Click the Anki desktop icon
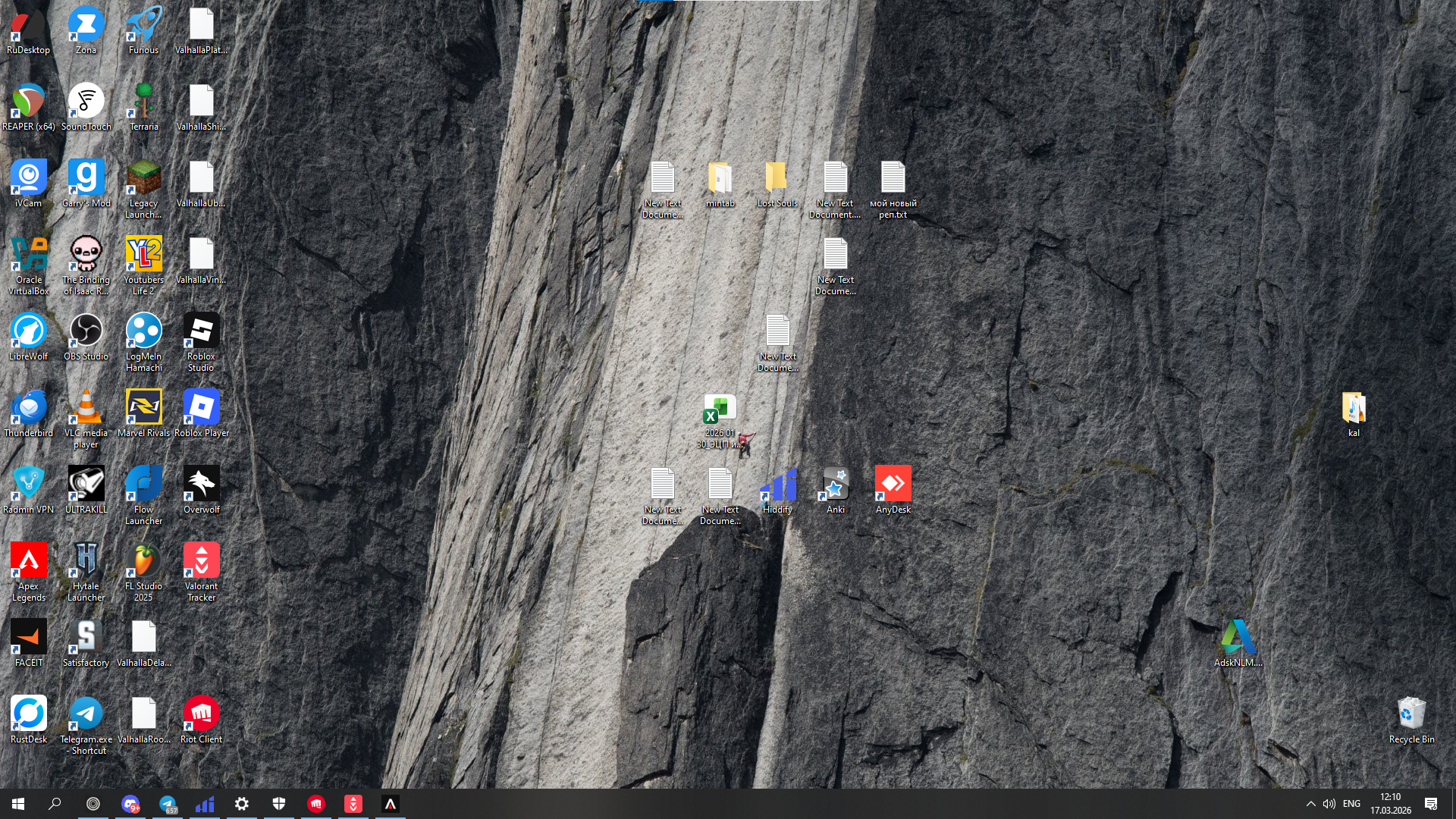The image size is (1456, 819). (x=835, y=485)
